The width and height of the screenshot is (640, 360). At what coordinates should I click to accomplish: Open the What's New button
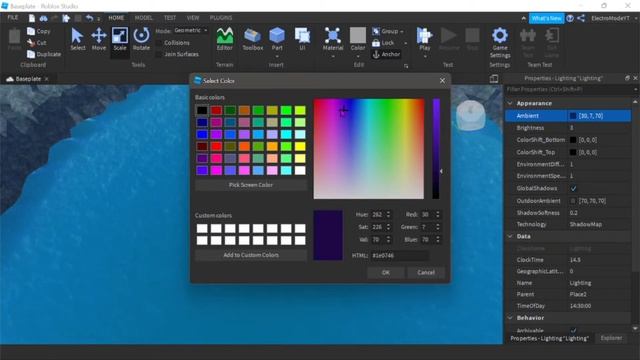pyautogui.click(x=546, y=18)
